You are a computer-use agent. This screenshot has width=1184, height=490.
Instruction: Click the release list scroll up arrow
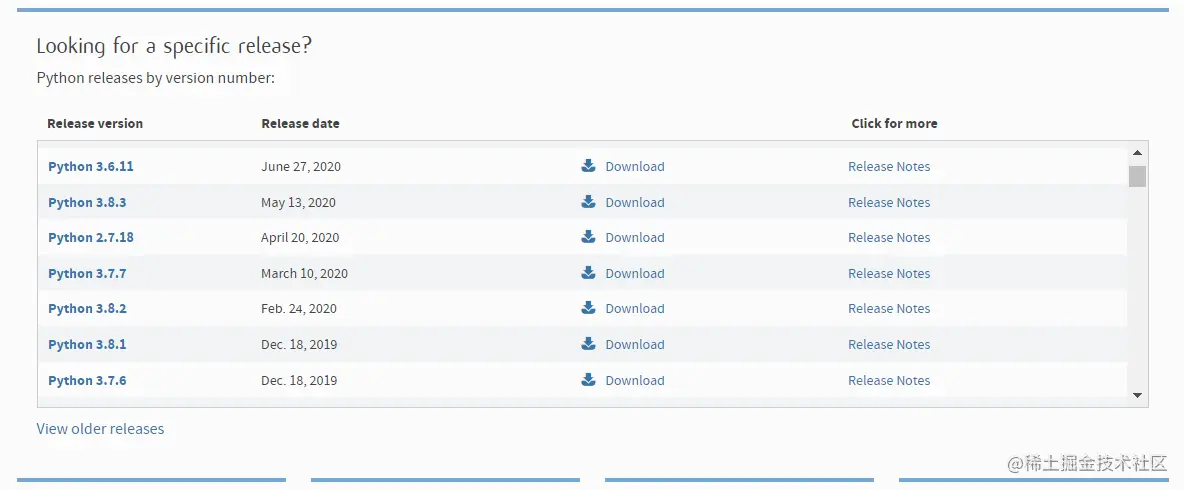(x=1137, y=153)
